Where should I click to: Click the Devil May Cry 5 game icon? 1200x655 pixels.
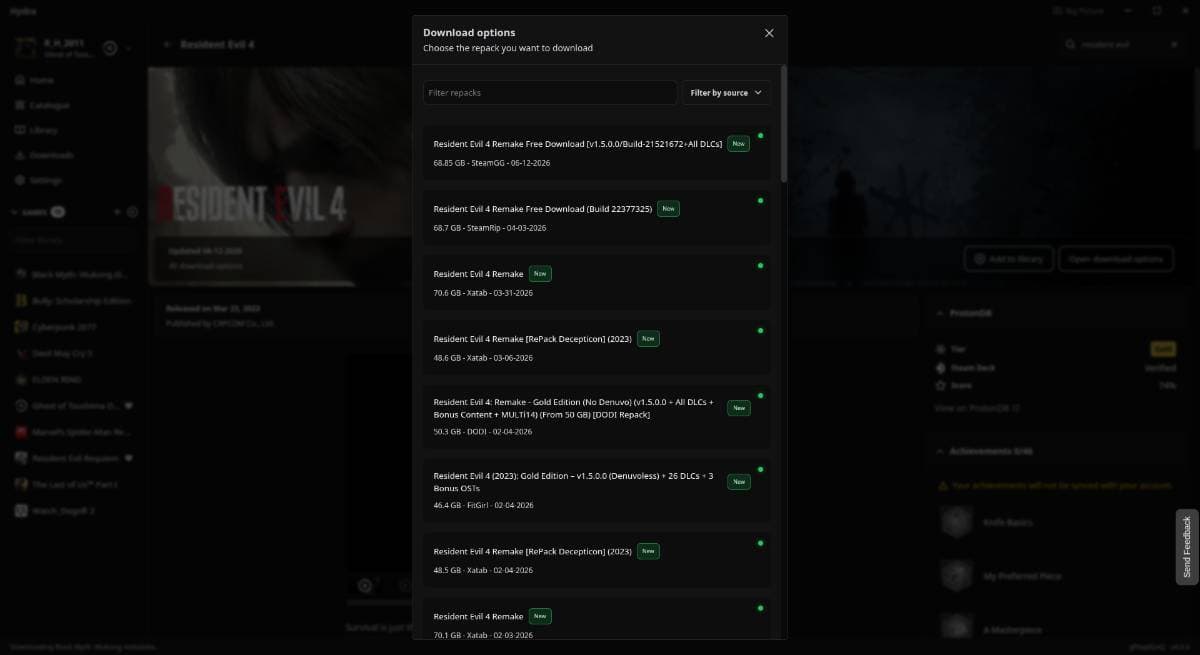[x=21, y=353]
